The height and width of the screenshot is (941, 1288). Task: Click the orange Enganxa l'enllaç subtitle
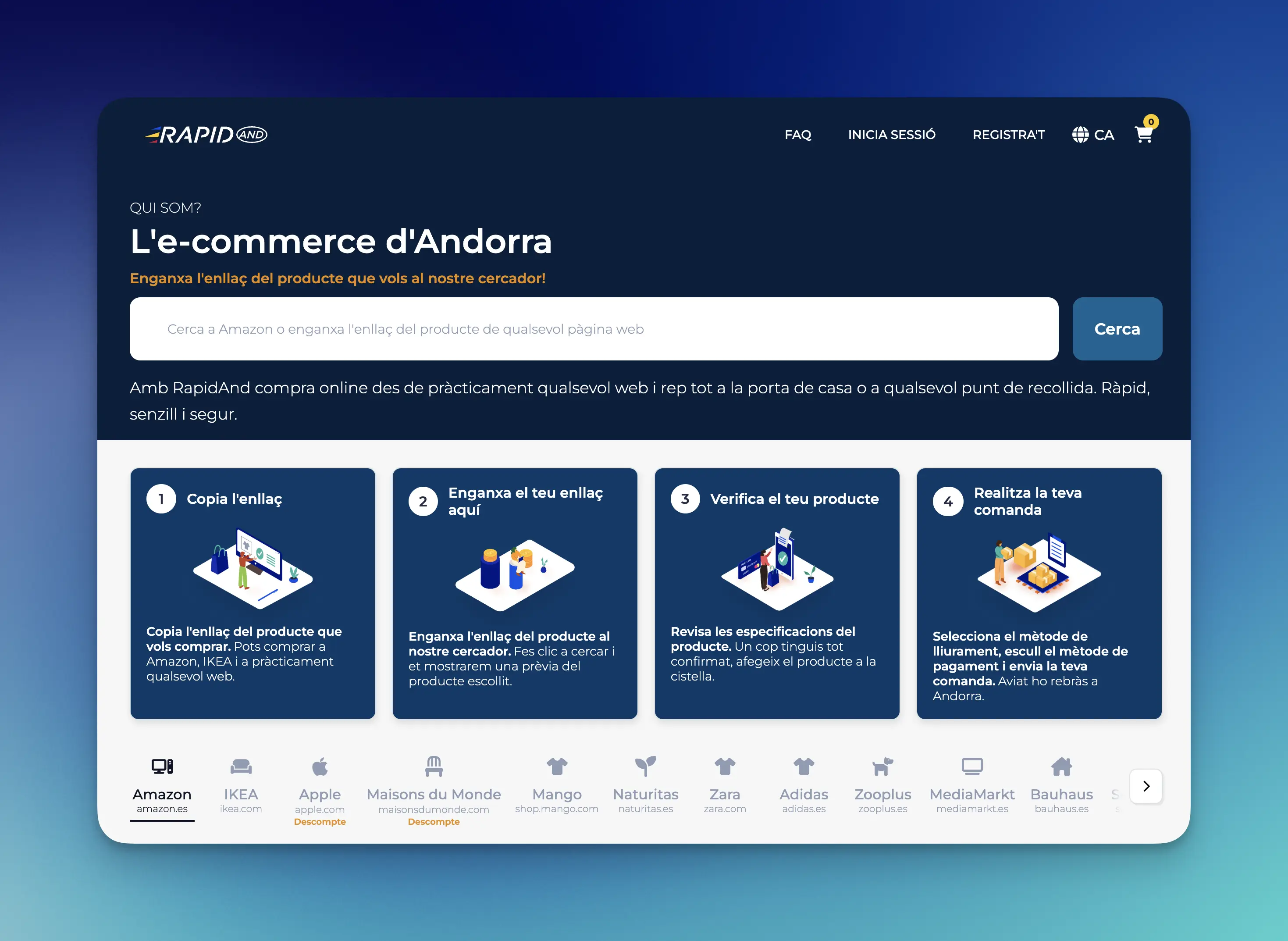click(338, 278)
